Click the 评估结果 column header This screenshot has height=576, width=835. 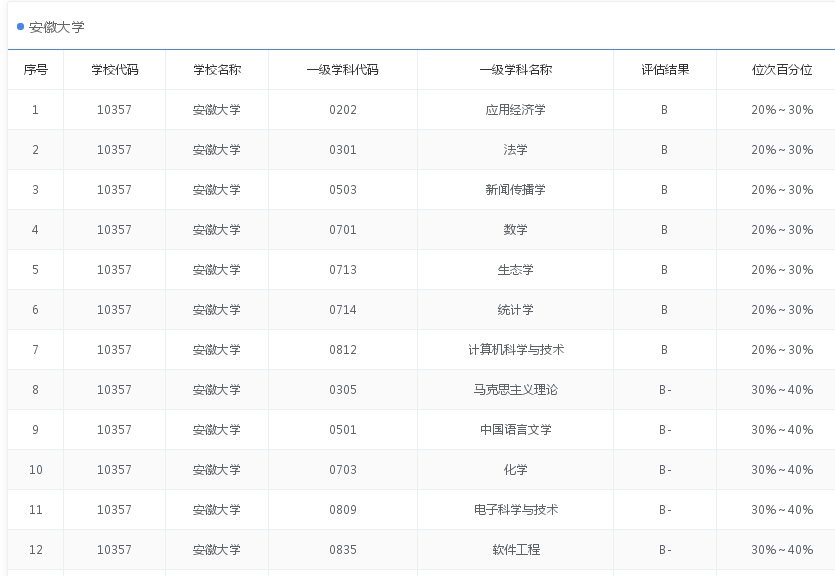coord(664,69)
